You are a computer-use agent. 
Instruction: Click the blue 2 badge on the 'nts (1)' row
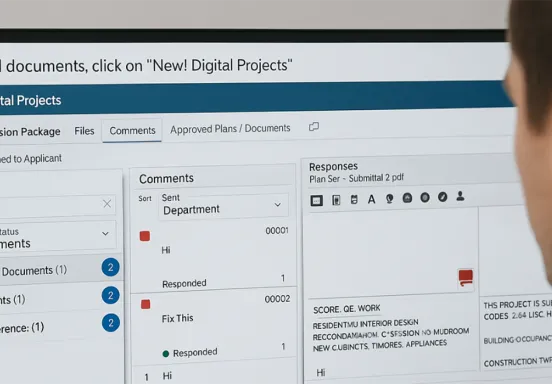[x=111, y=295]
